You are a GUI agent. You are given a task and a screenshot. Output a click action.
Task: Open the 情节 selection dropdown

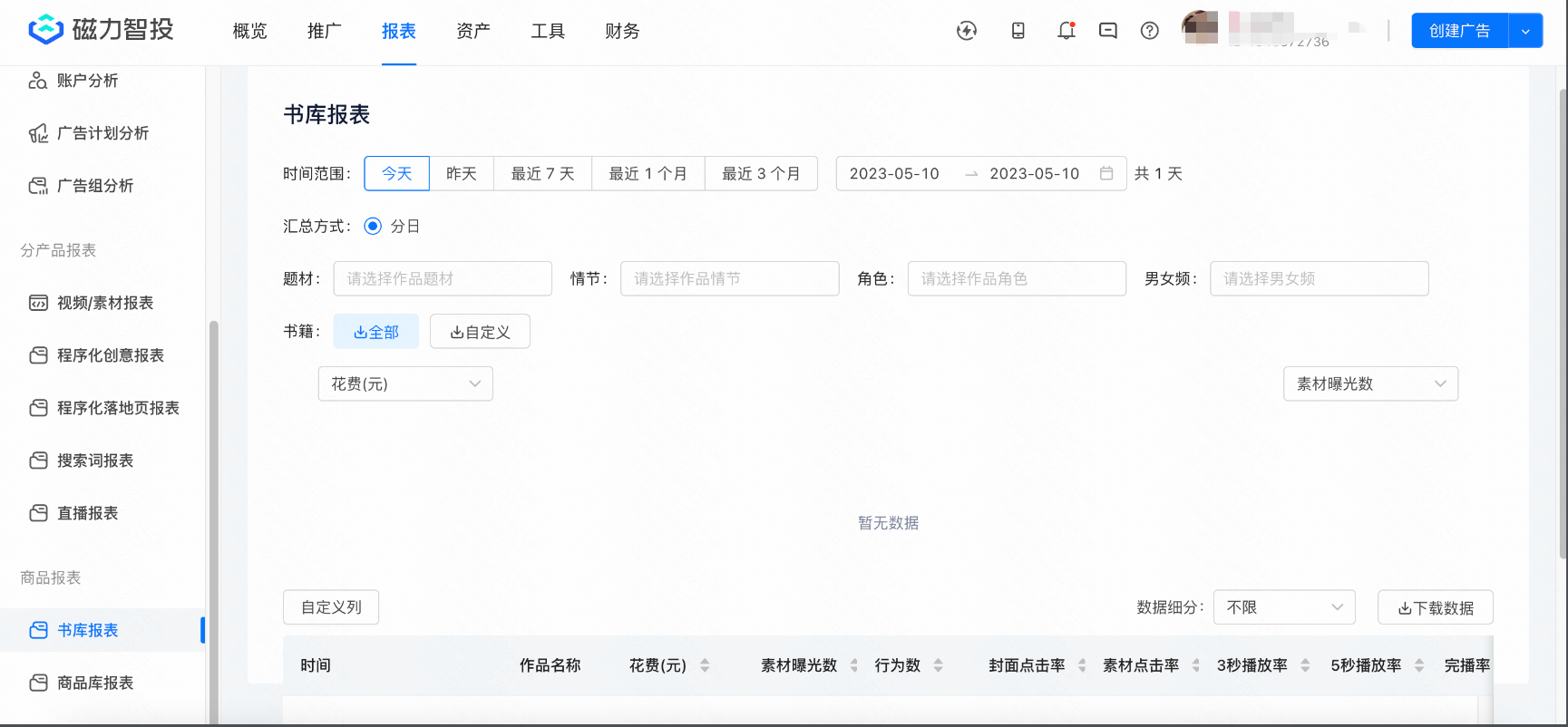click(730, 278)
